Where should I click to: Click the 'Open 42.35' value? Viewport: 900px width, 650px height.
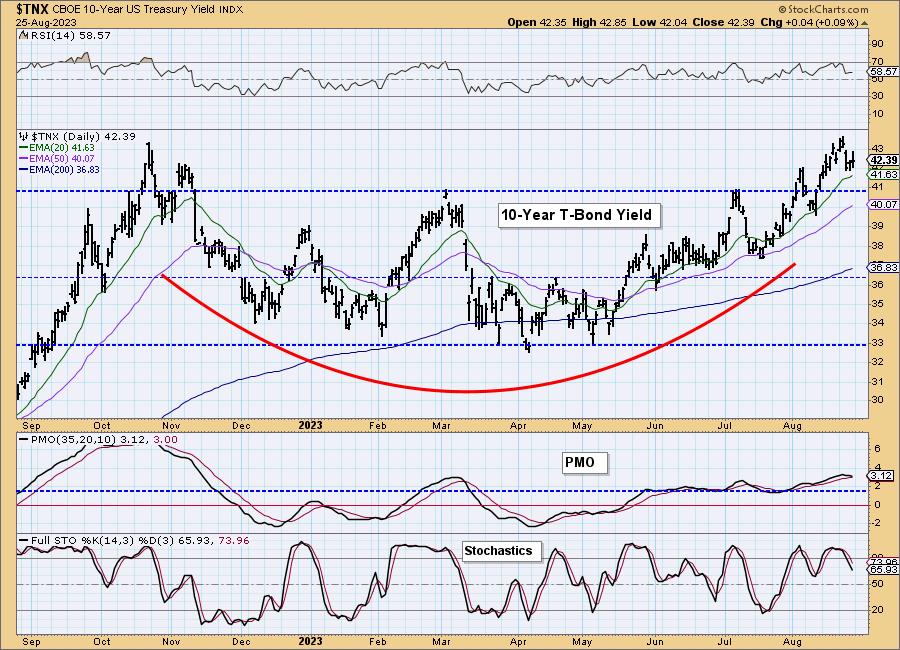pyautogui.click(x=537, y=23)
